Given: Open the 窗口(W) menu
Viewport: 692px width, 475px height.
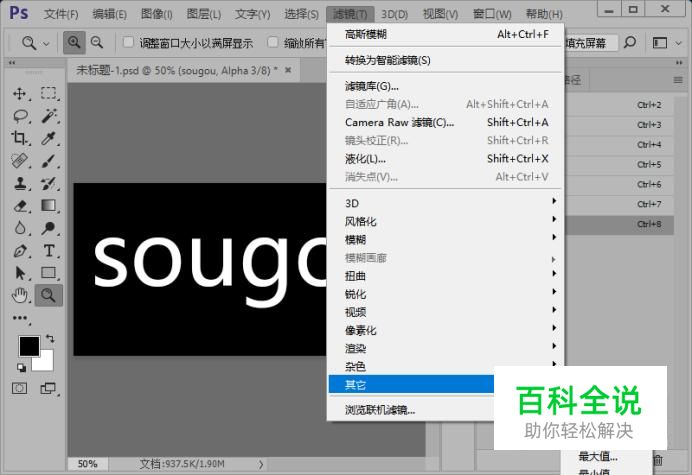Looking at the screenshot, I should [492, 14].
